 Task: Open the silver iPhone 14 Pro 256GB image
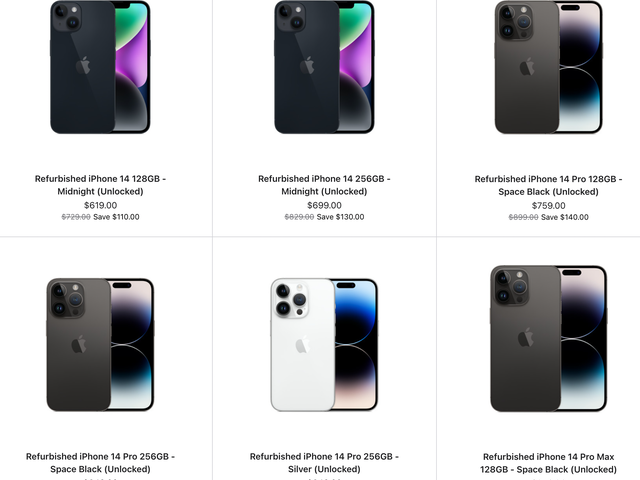coord(324,345)
